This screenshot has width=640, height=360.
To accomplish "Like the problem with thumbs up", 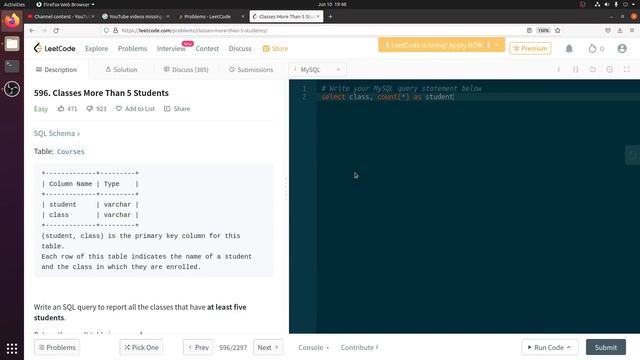I will pos(61,109).
